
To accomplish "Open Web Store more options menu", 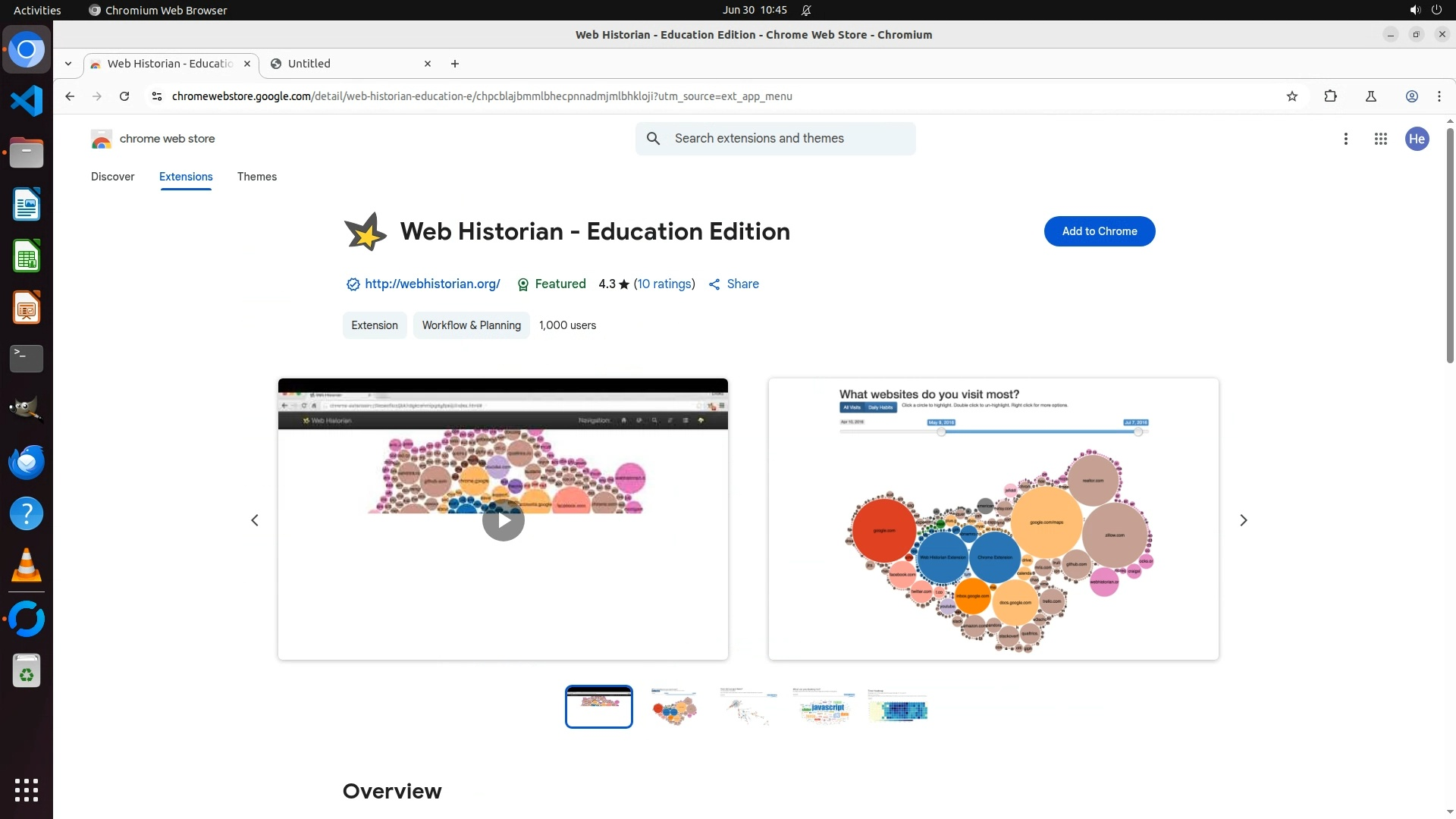I will pyautogui.click(x=1346, y=139).
